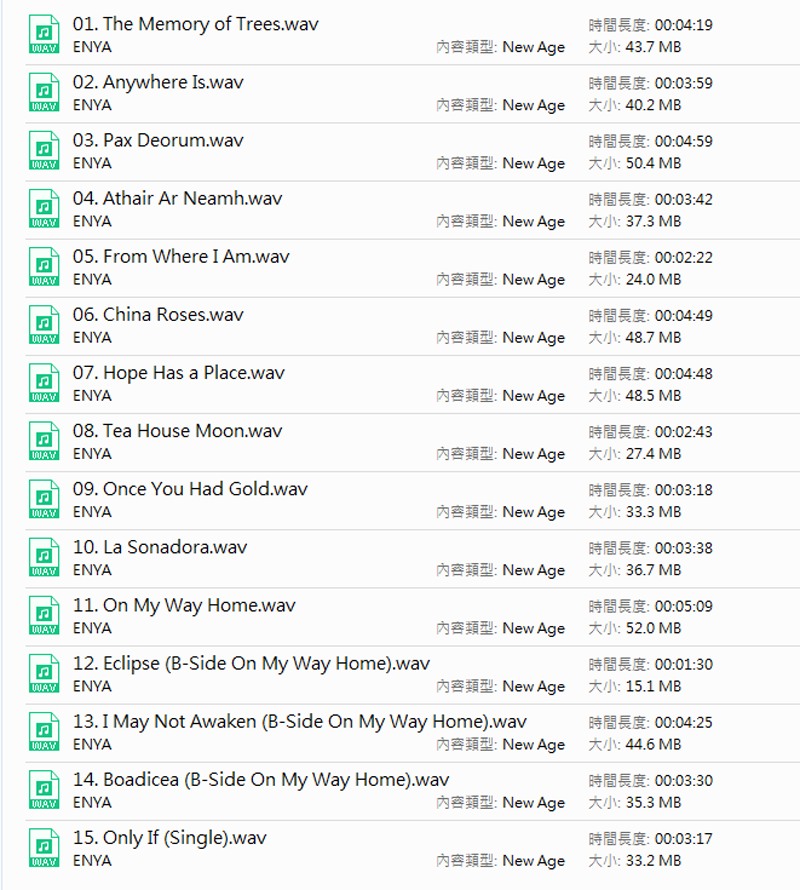This screenshot has height=890, width=800.
Task: Click the file name 07. Hope Has a Place.wav
Action: 179,373
